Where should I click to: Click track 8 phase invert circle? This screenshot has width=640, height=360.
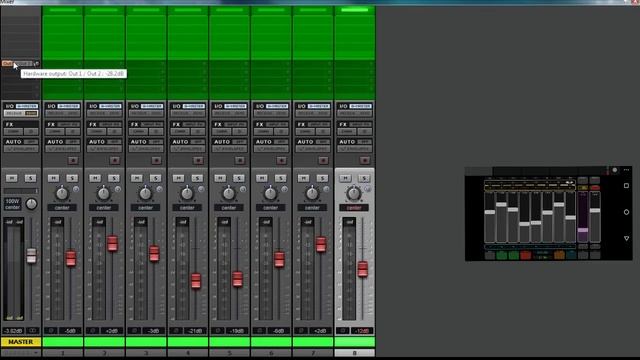coord(367,189)
